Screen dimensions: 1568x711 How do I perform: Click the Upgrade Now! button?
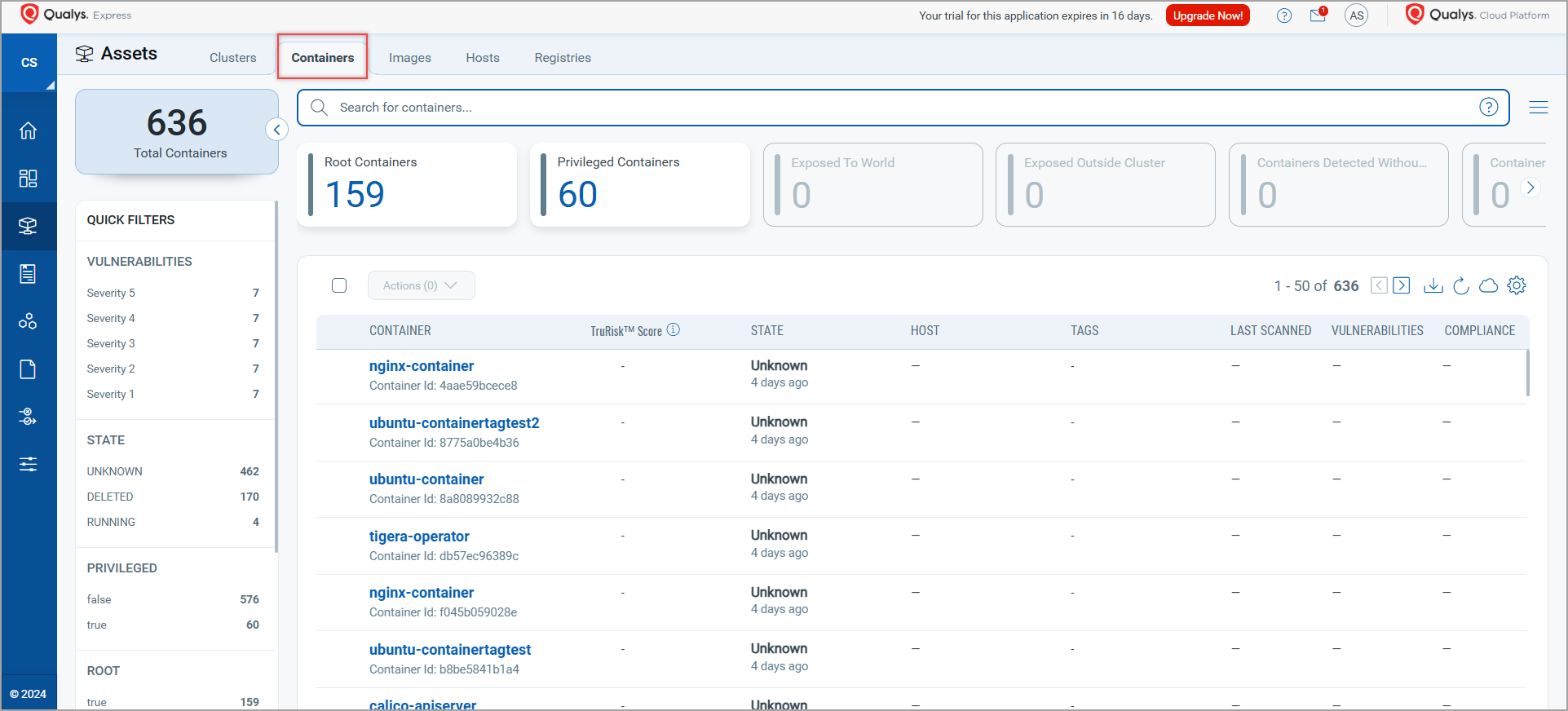pyautogui.click(x=1208, y=15)
